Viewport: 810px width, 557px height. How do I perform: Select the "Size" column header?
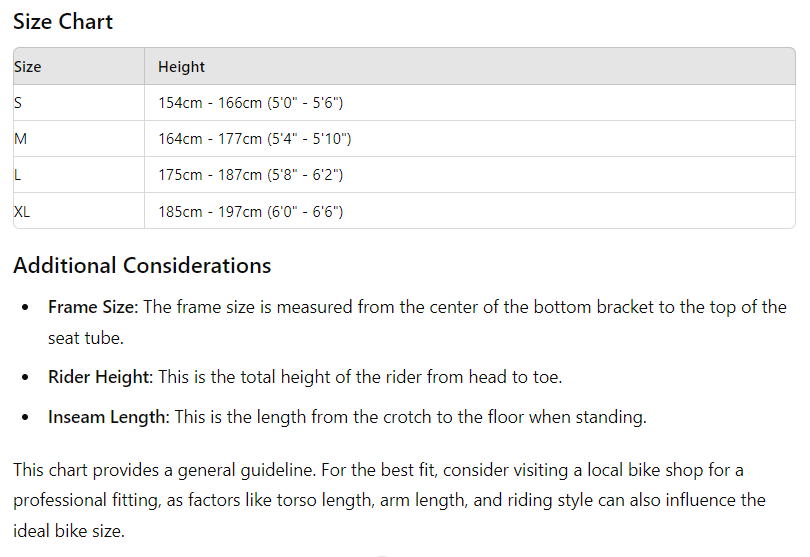(28, 67)
